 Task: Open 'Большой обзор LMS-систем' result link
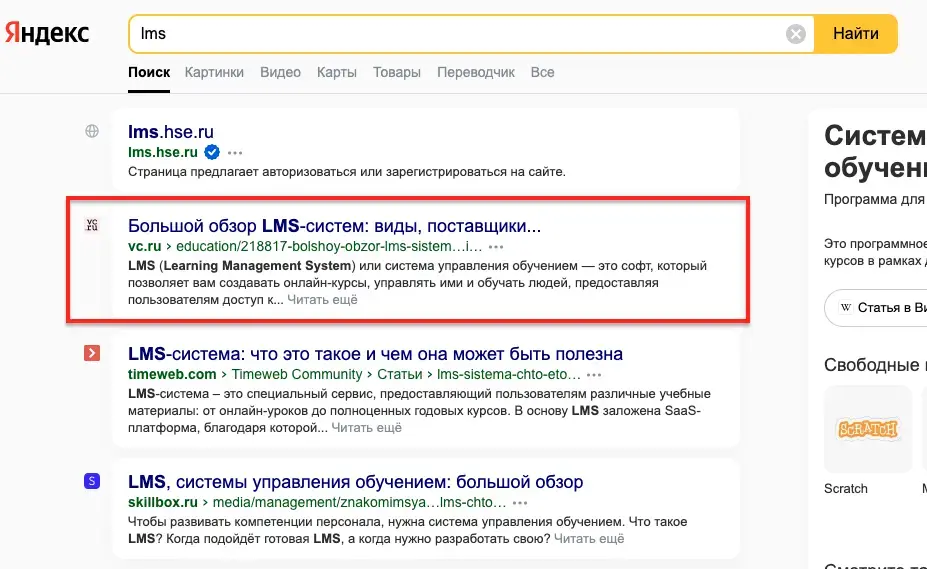tap(334, 225)
